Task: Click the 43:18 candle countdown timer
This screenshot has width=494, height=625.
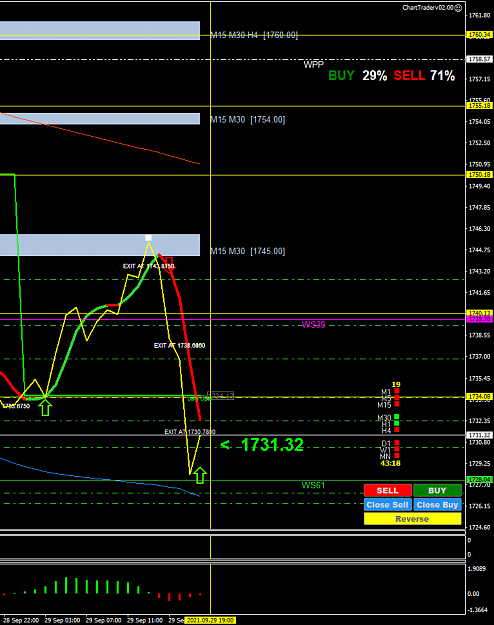Action: click(x=390, y=463)
